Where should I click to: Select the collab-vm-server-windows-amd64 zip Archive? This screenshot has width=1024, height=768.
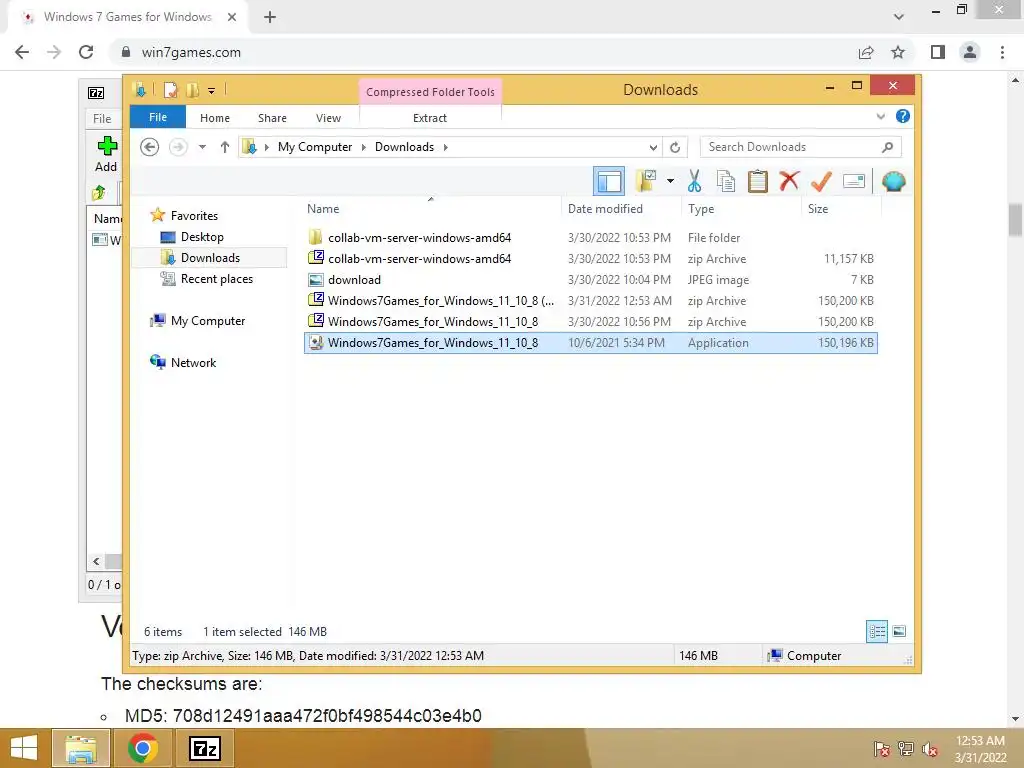pyautogui.click(x=591, y=259)
